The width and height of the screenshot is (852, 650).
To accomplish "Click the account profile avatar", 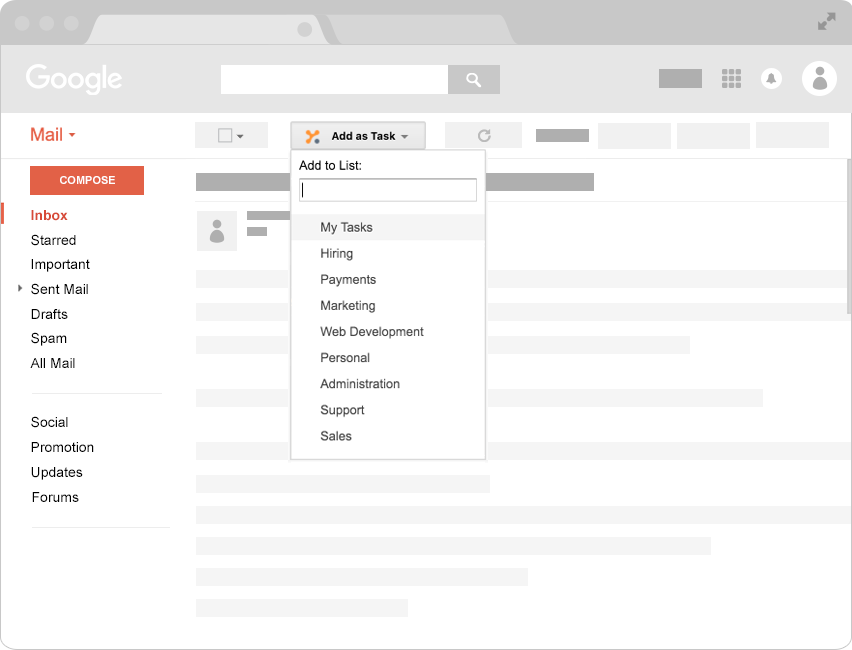I will [819, 79].
